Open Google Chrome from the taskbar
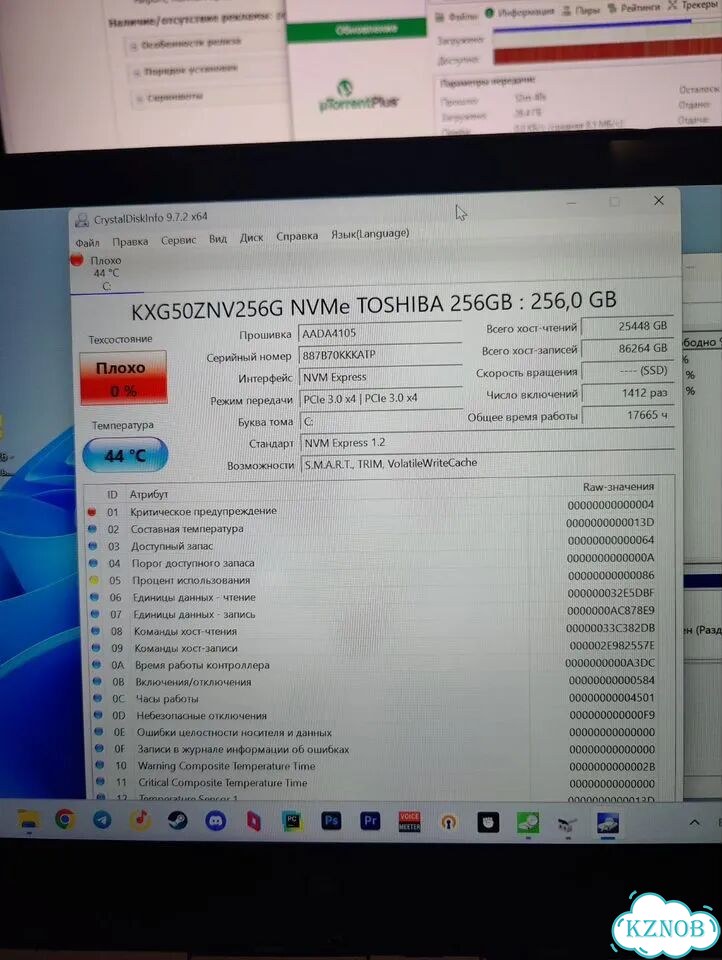The height and width of the screenshot is (960, 722). (x=65, y=819)
